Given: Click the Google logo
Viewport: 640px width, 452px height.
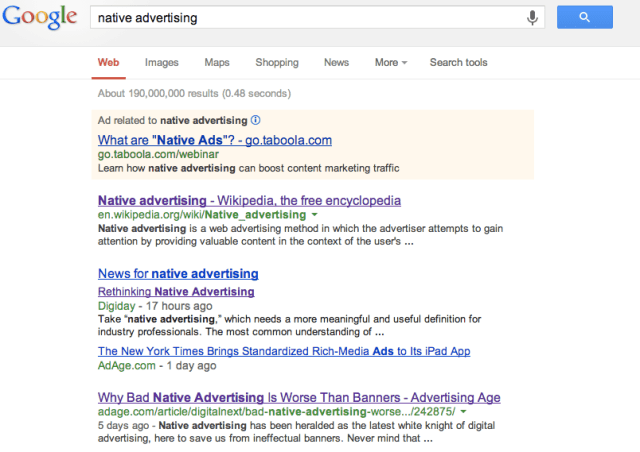Looking at the screenshot, I should [x=40, y=18].
